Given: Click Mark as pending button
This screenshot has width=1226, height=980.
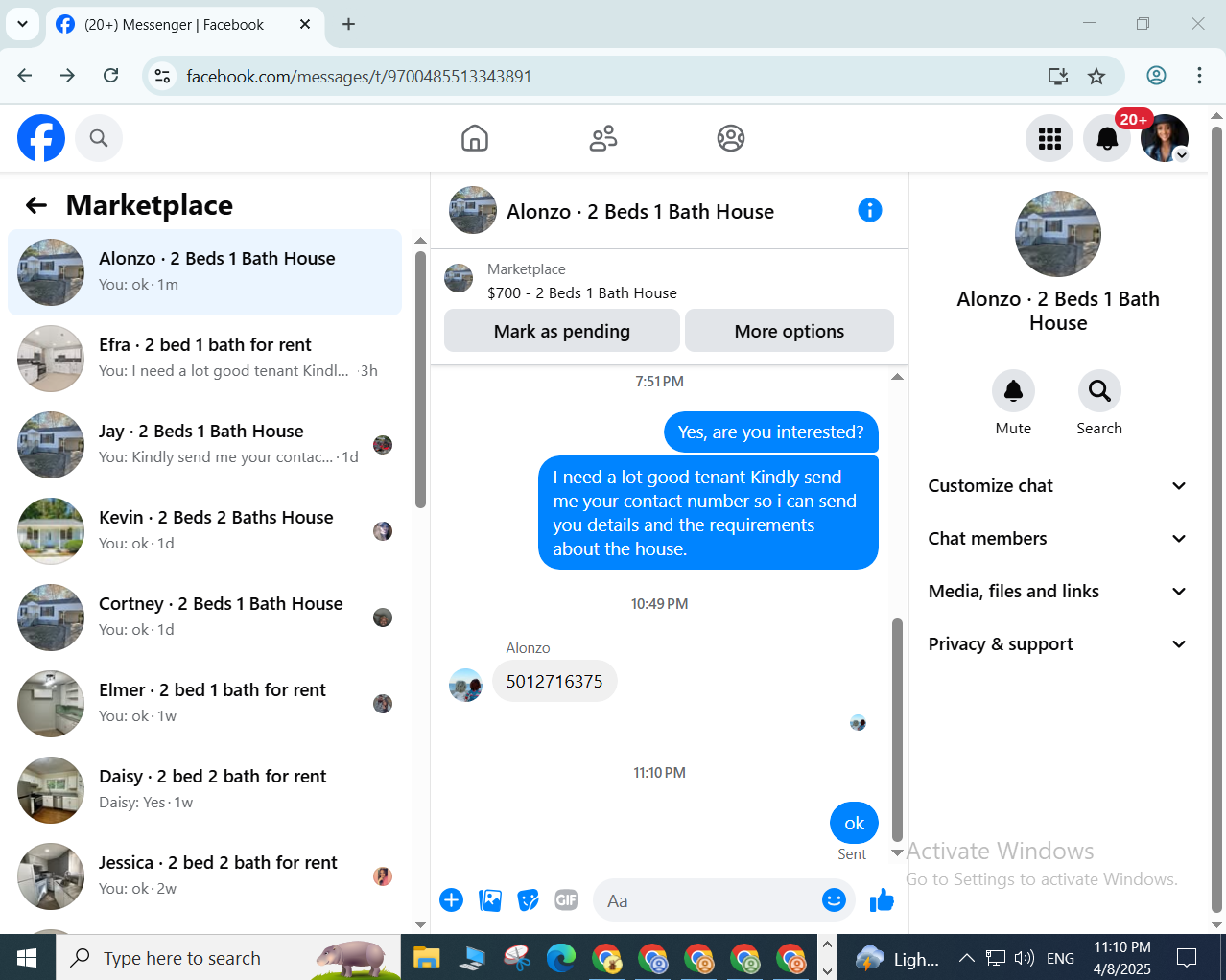Looking at the screenshot, I should 562,331.
